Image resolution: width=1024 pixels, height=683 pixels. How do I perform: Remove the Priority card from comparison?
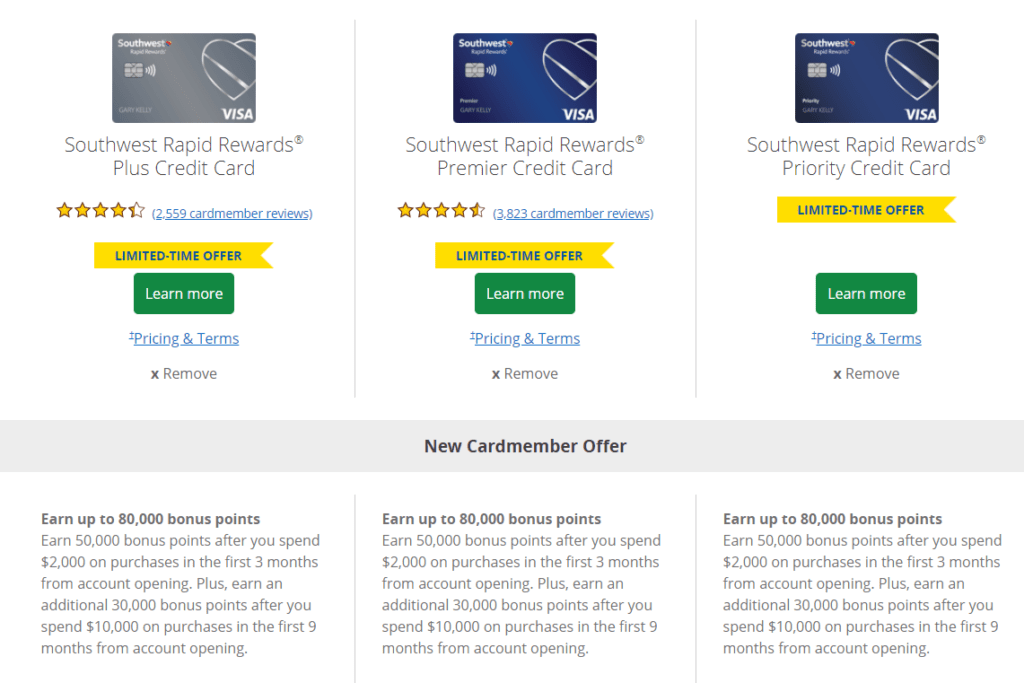click(866, 373)
